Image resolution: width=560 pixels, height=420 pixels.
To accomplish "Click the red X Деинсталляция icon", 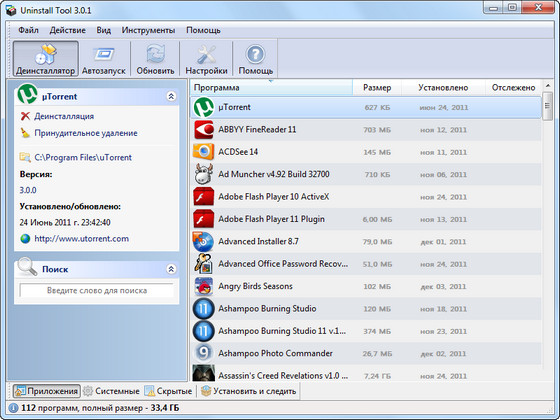I will [x=25, y=116].
